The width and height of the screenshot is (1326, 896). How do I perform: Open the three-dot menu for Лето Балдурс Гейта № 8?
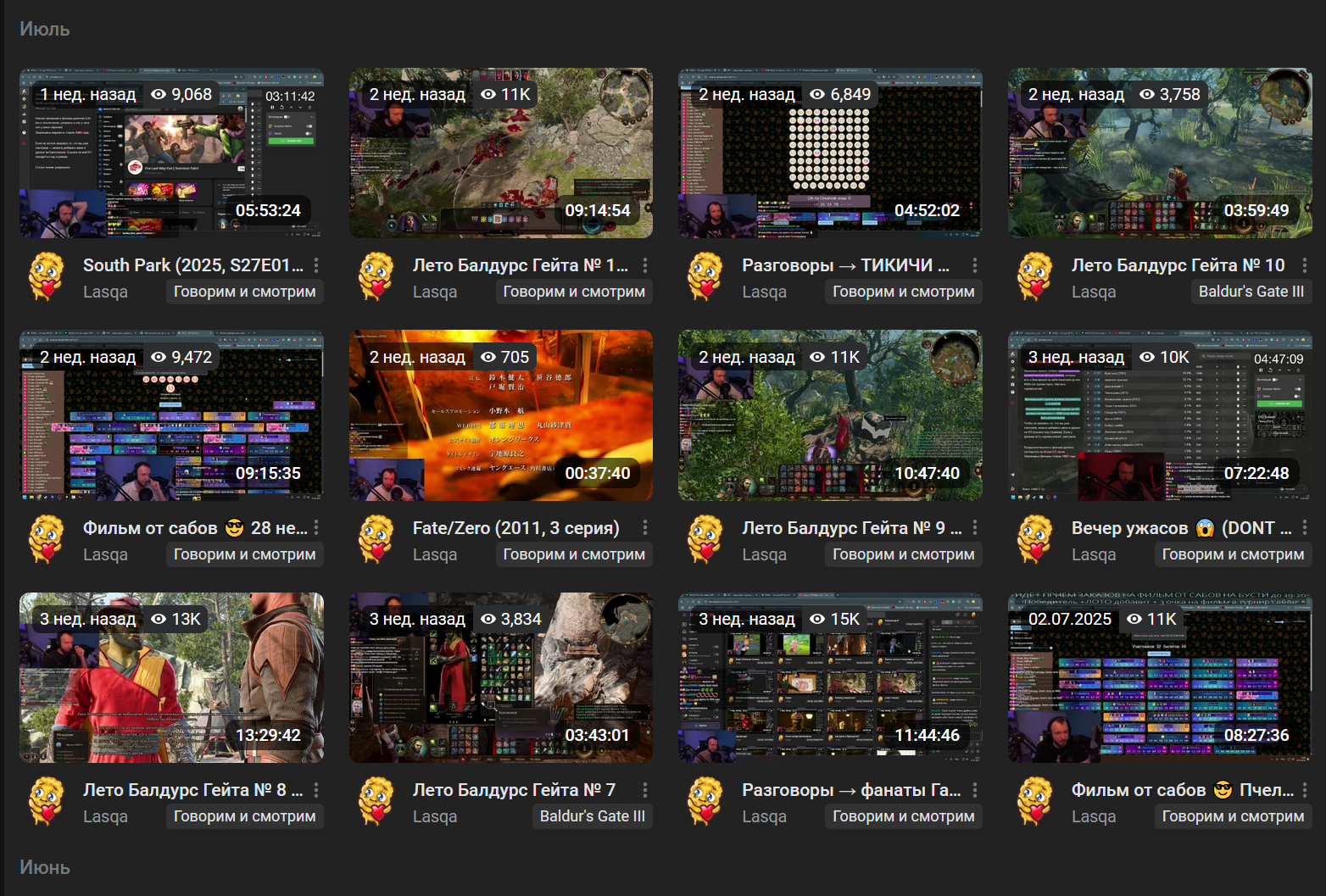tap(316, 790)
